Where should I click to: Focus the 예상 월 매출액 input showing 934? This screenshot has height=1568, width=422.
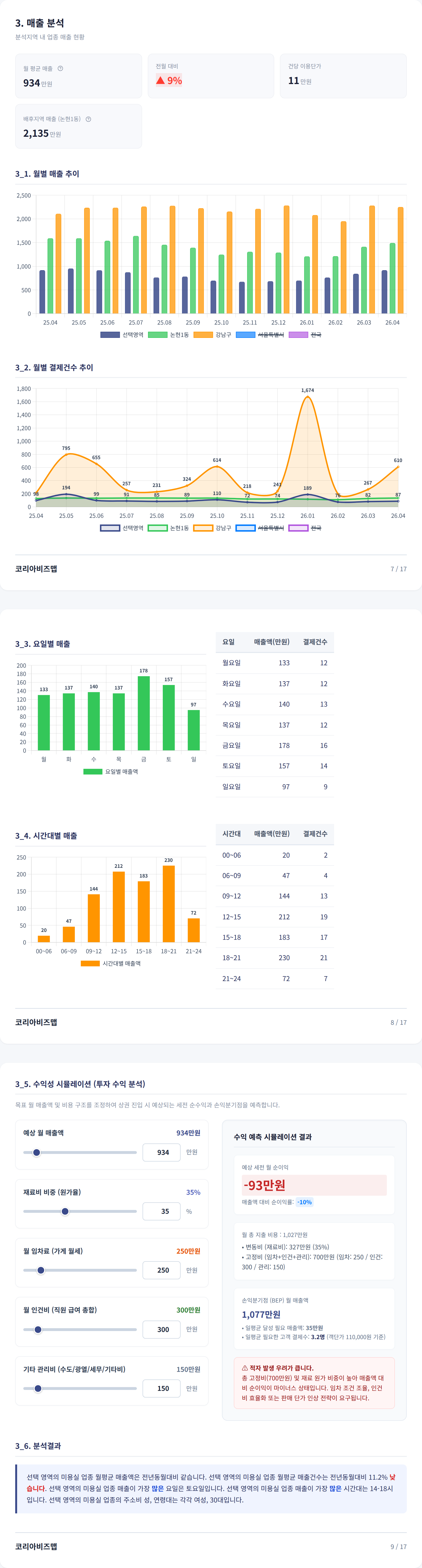tap(161, 1152)
